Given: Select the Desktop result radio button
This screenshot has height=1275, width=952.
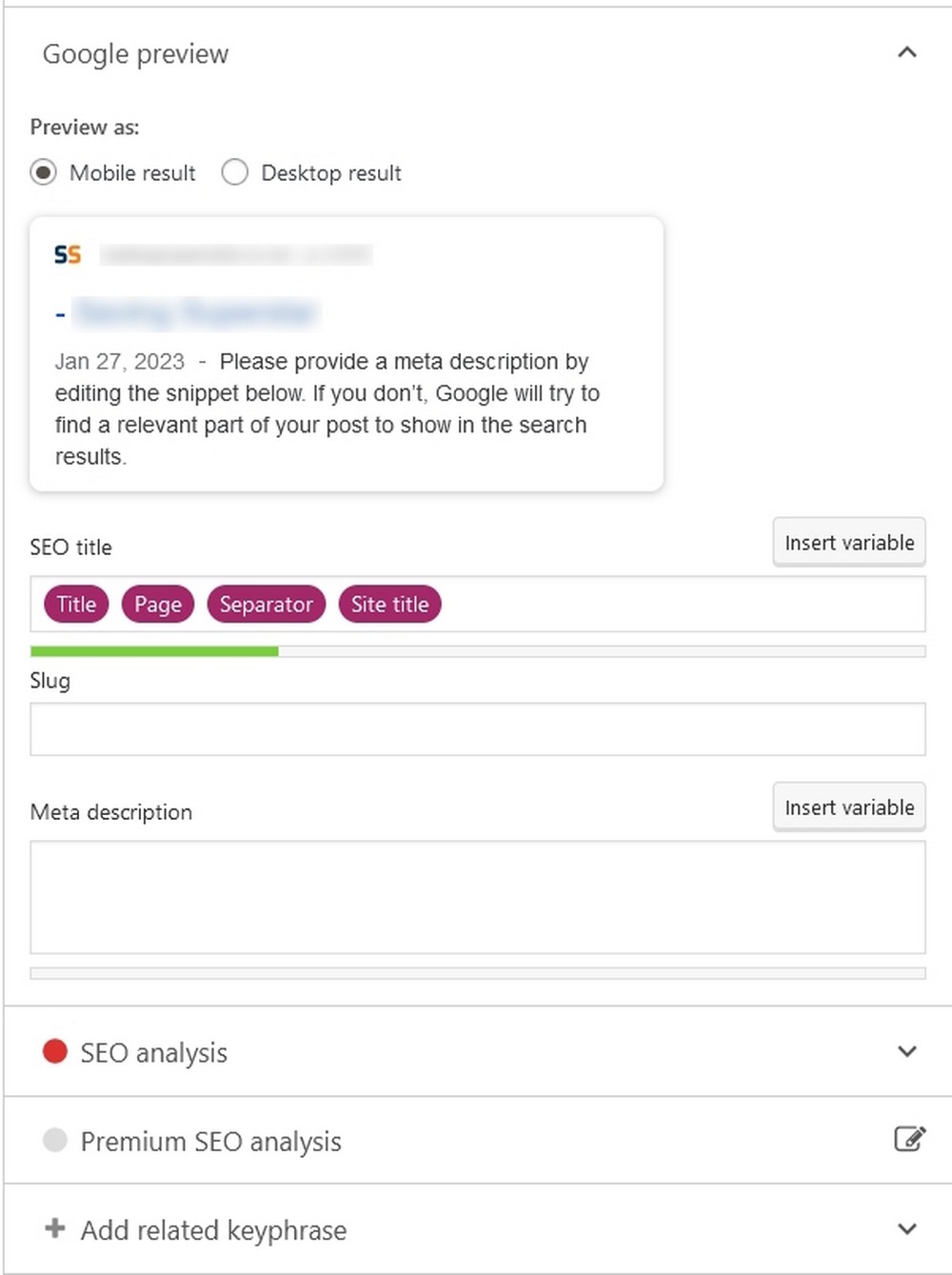Looking at the screenshot, I should click(x=235, y=172).
